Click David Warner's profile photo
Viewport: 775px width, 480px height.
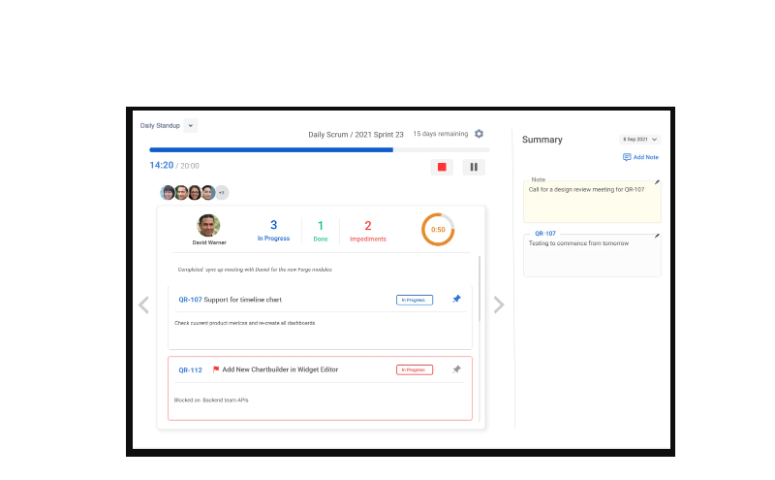[x=208, y=225]
